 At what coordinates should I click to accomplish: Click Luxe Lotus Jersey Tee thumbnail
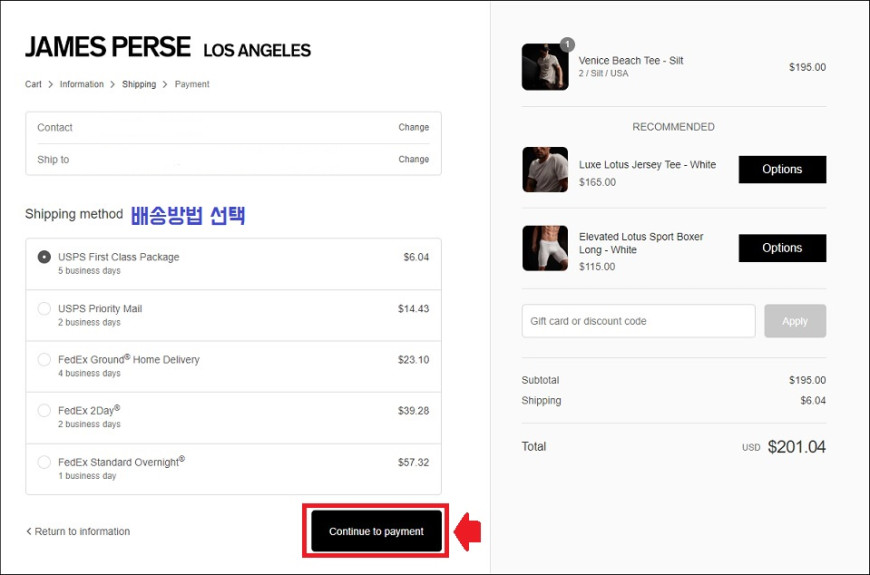coord(545,169)
